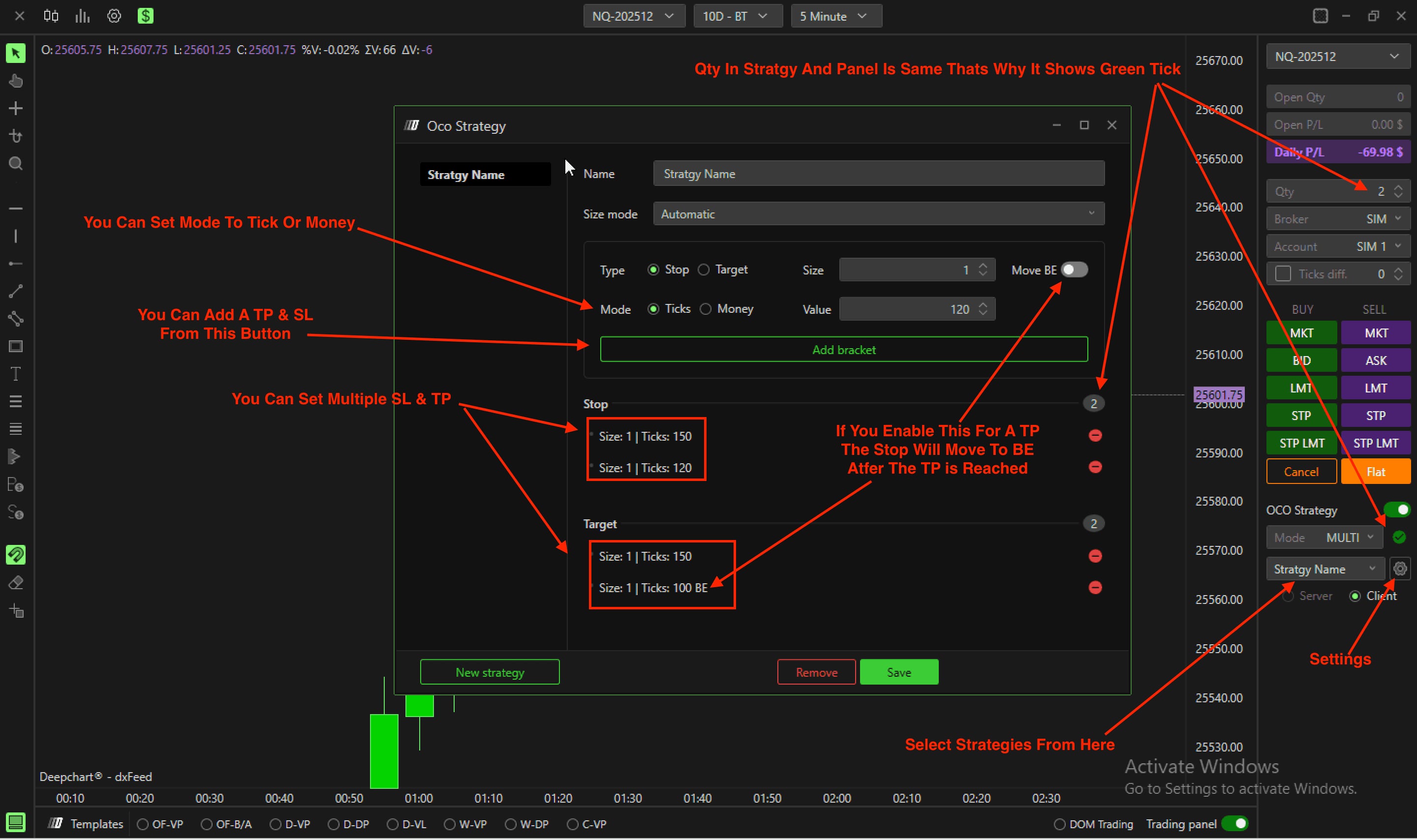
Task: Toggle the green dollar trading icon
Action: point(146,16)
